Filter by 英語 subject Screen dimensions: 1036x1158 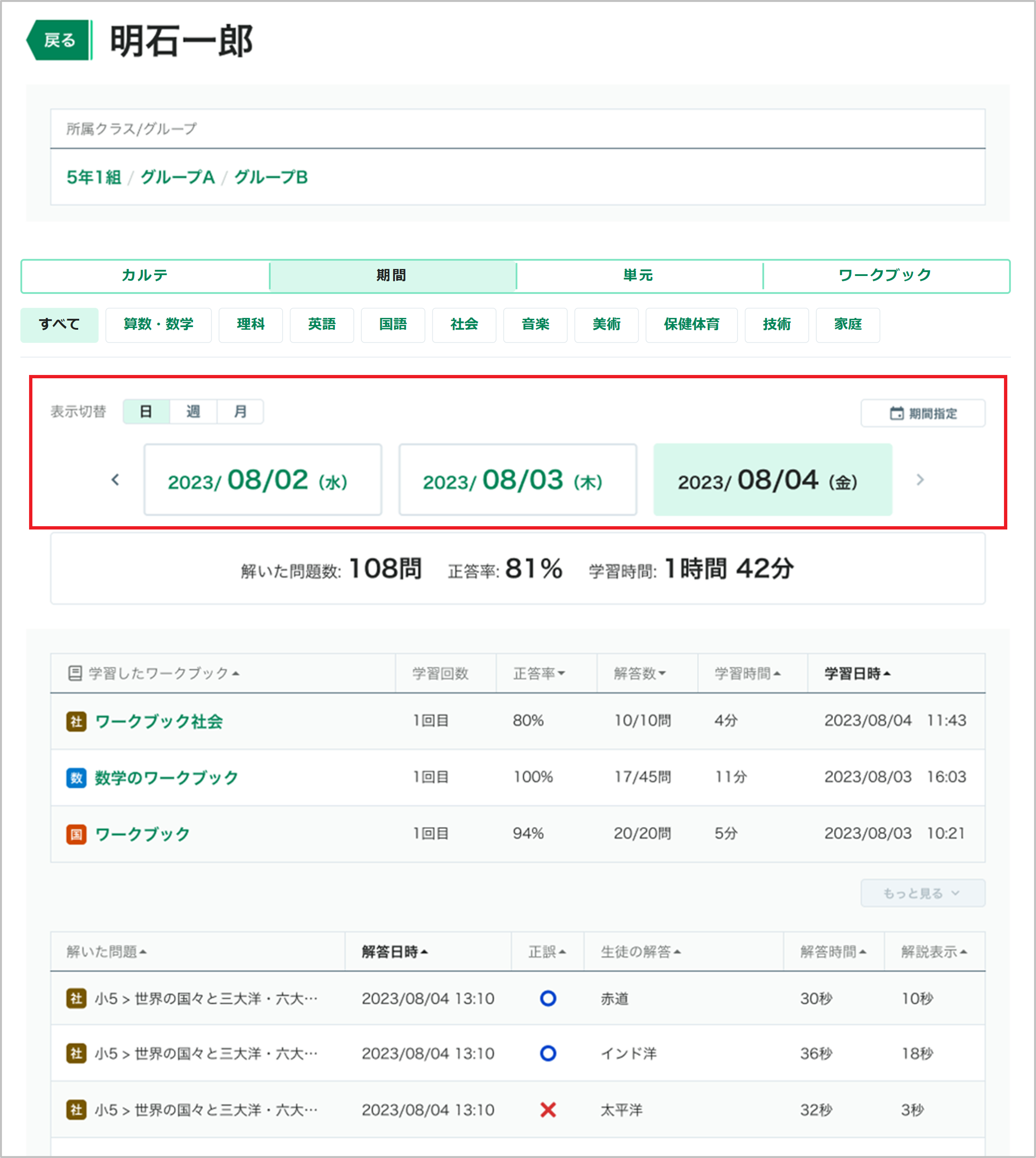[322, 324]
